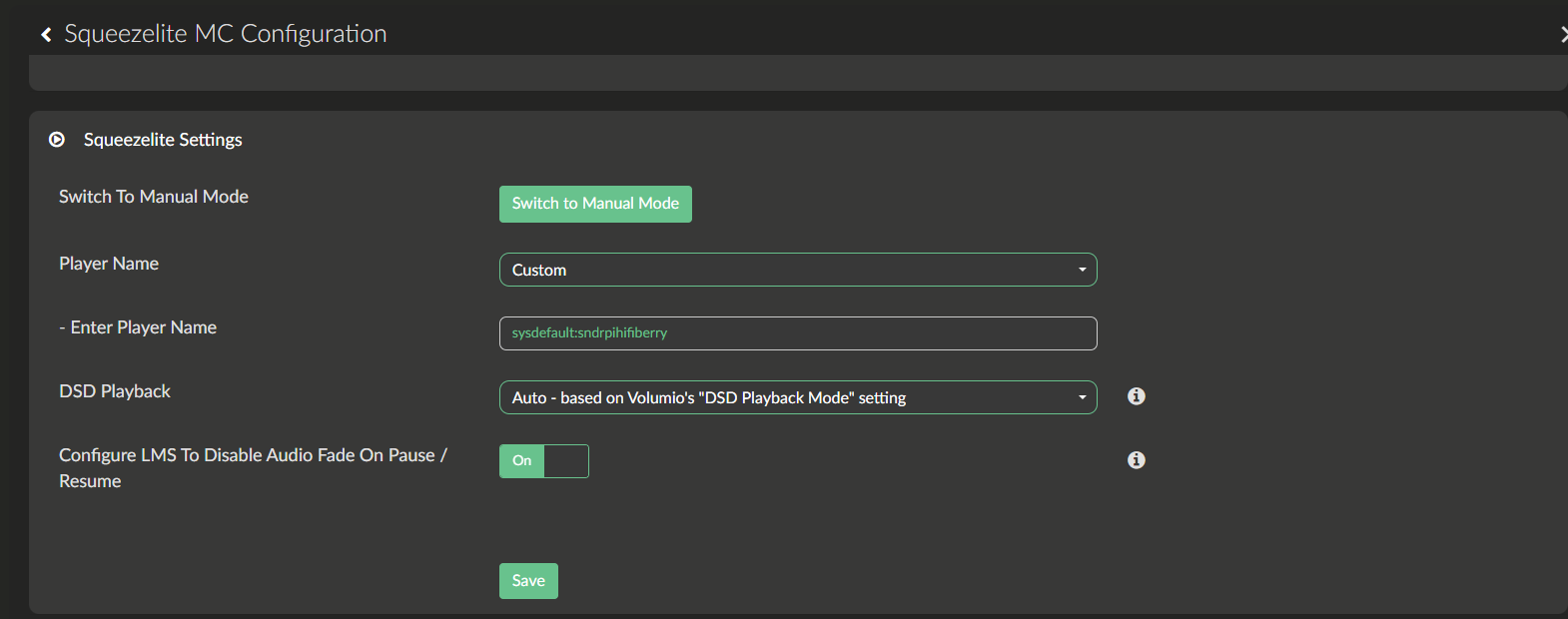Go back using the left chevron icon
Screen dimensions: 1568x619
coord(46,35)
